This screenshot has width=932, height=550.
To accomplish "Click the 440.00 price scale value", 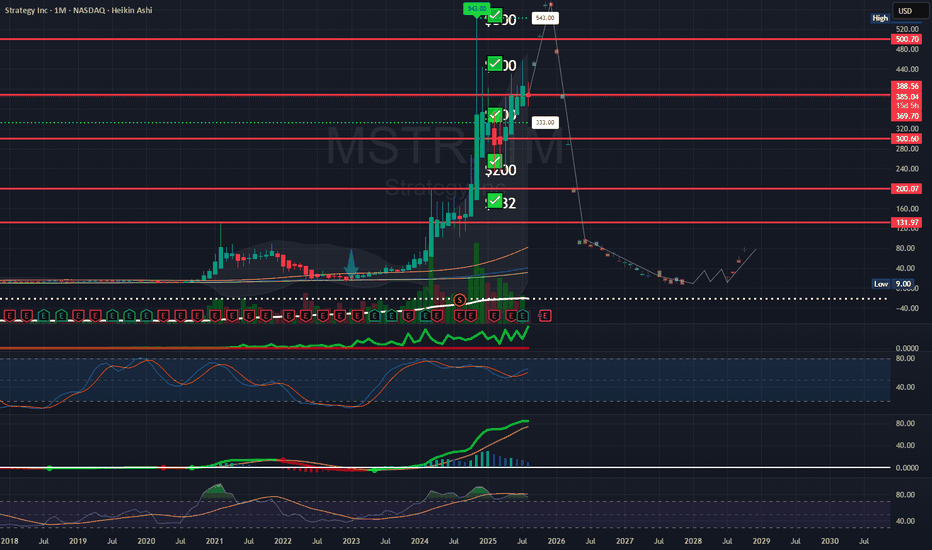I will coord(907,69).
